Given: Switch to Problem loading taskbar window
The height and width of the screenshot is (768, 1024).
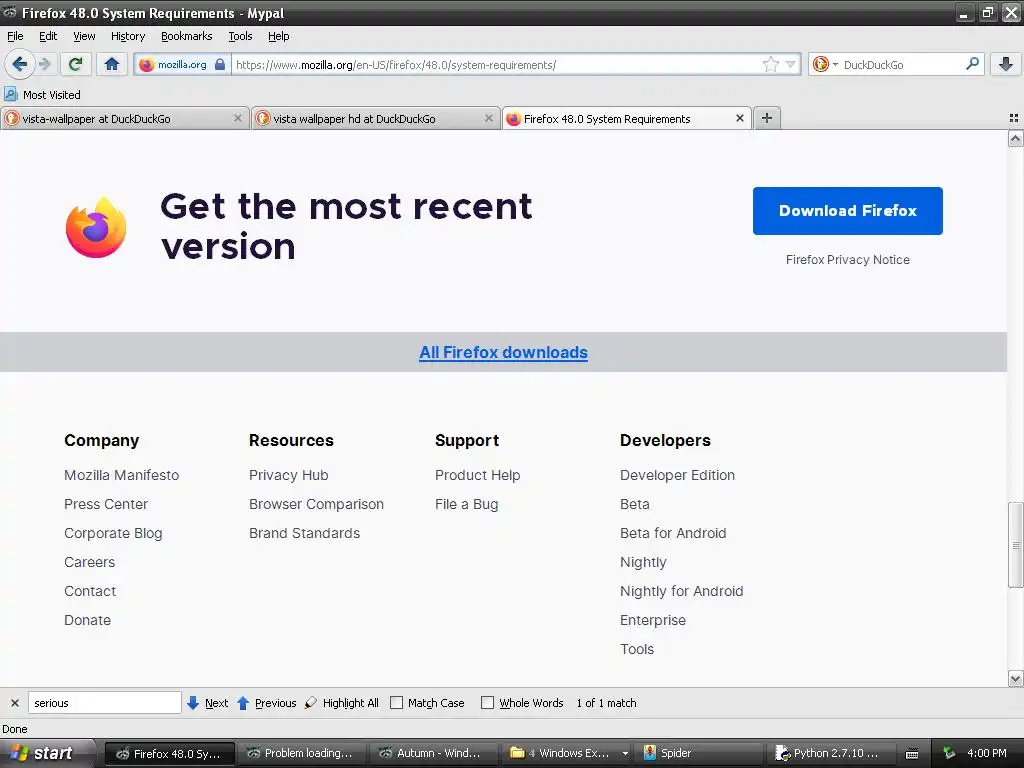Looking at the screenshot, I should pos(300,753).
